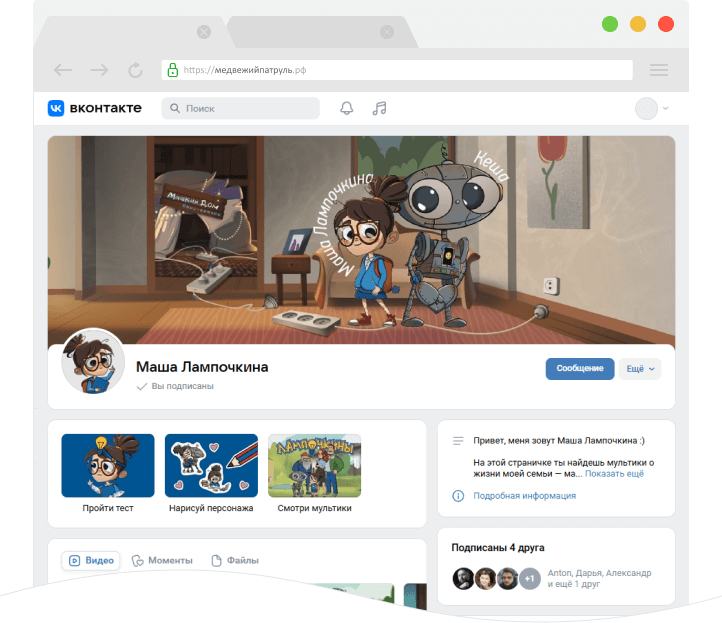Open the Пройти тест thumbnail
722x623 pixels.
[x=108, y=466]
